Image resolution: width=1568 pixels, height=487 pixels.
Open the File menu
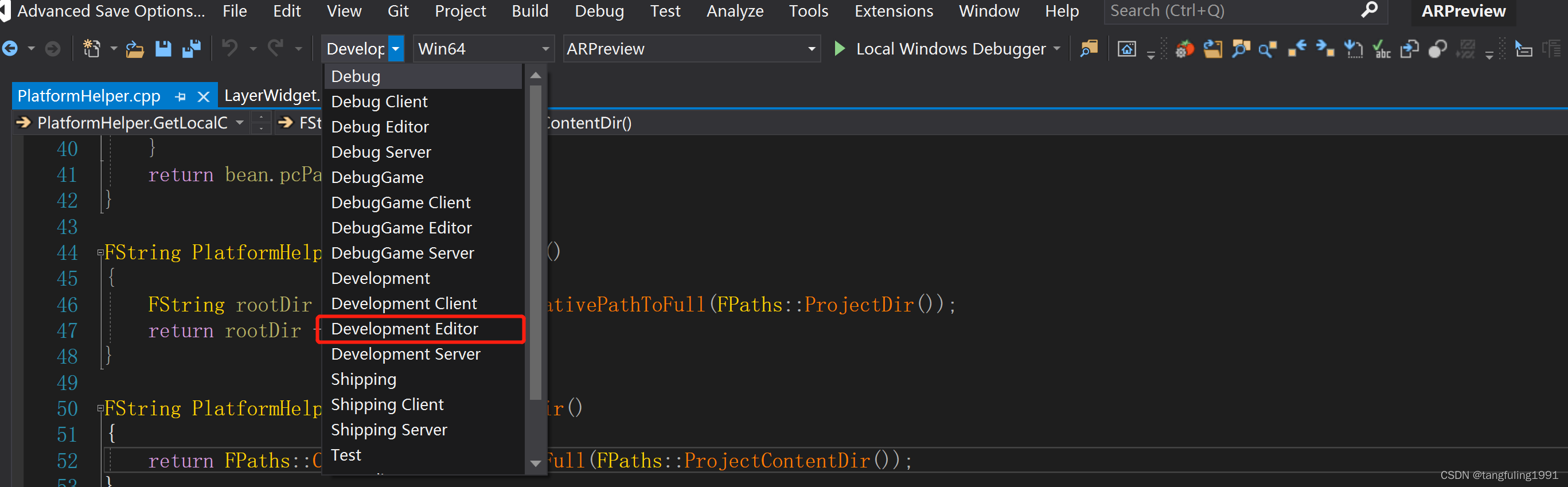click(235, 11)
